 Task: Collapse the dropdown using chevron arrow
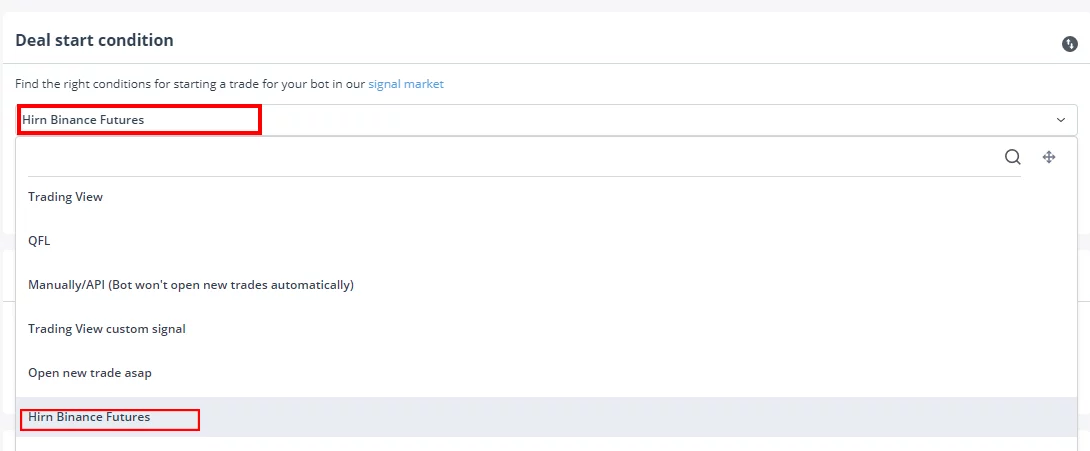(x=1061, y=120)
